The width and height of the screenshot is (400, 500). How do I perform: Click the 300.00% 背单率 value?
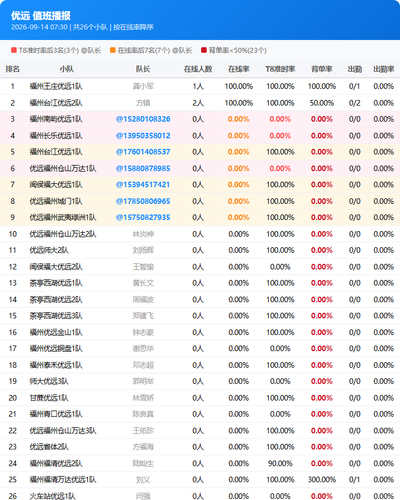(322, 480)
